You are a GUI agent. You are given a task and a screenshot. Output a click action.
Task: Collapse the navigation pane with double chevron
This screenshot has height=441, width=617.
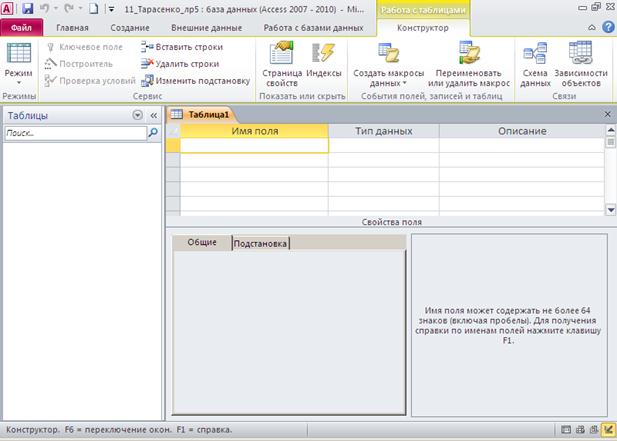point(153,116)
